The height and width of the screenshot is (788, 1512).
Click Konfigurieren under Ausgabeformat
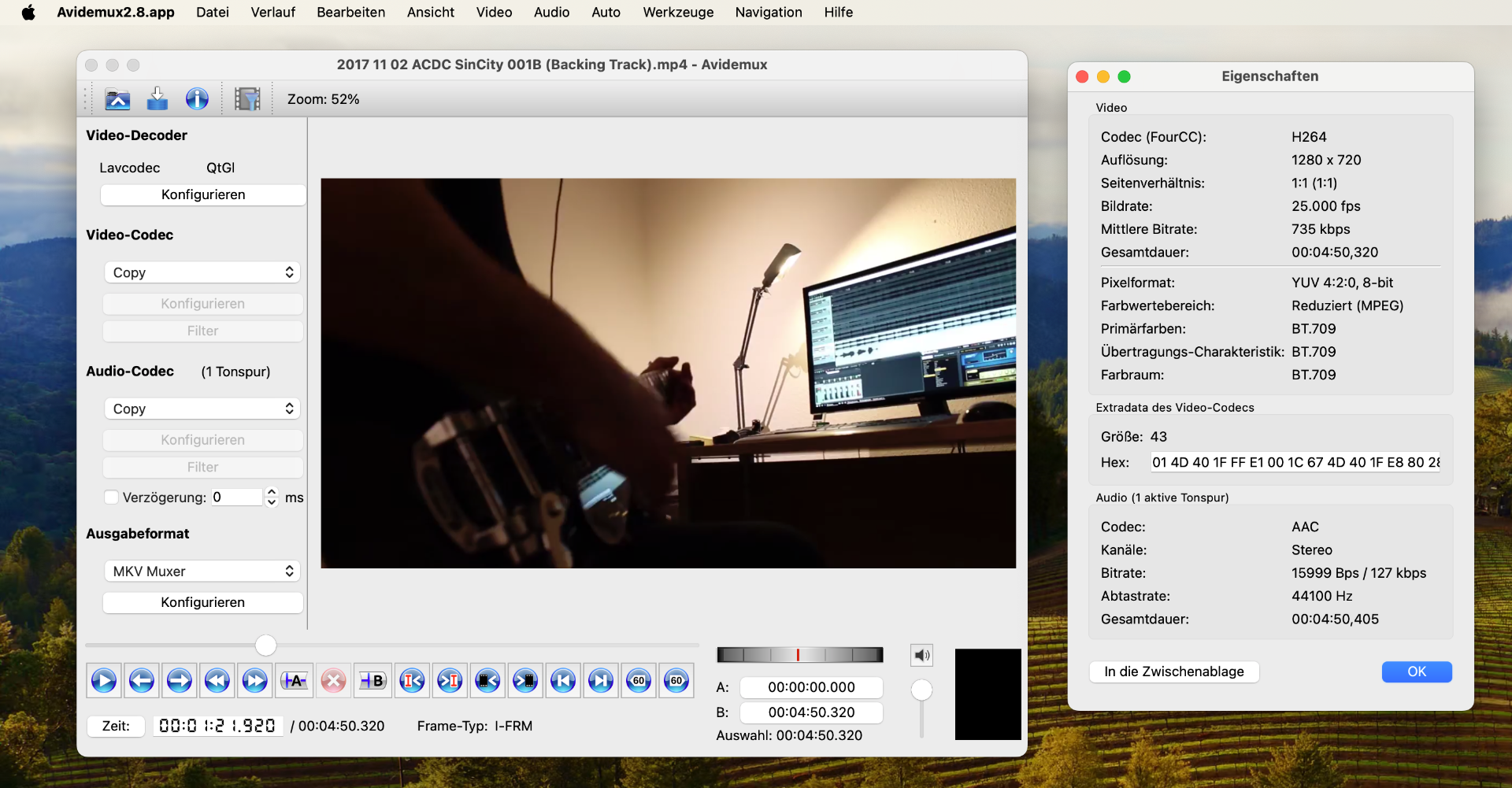203,603
